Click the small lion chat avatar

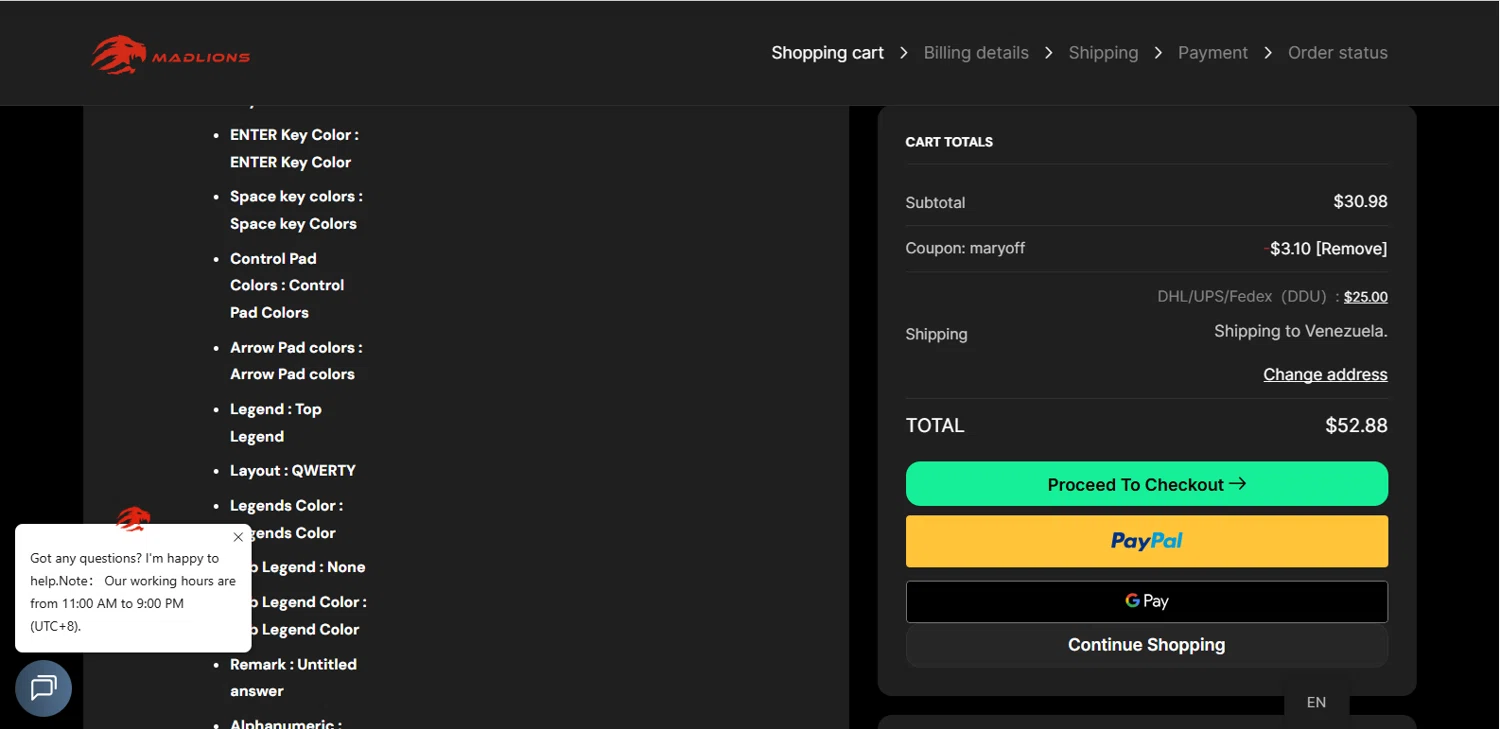point(133,518)
